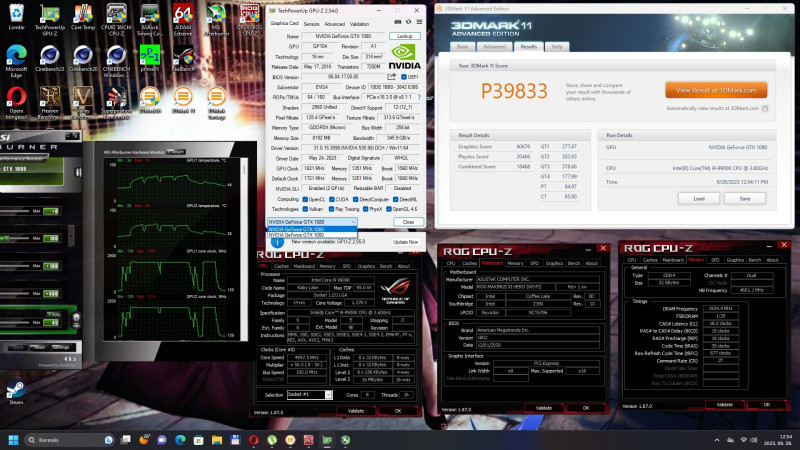Open Bench tab in Memory CPU-Z window
This screenshot has height=450, width=800.
[755, 260]
